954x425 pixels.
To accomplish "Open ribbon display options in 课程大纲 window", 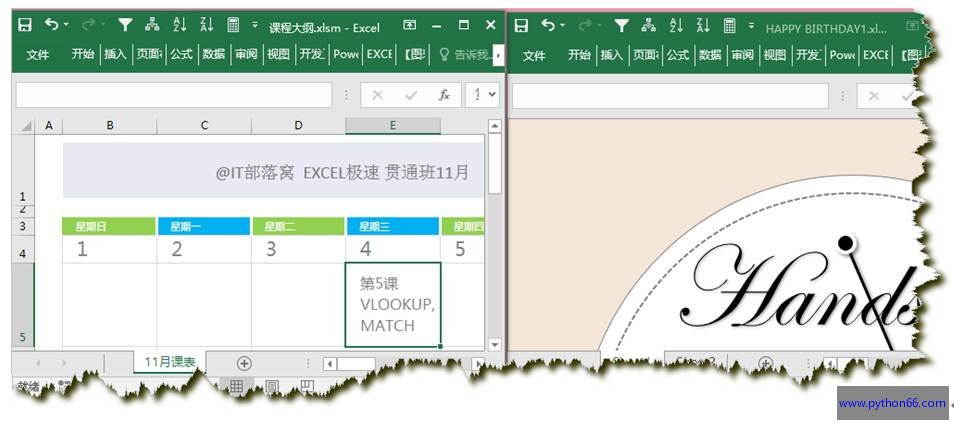I will (x=410, y=25).
